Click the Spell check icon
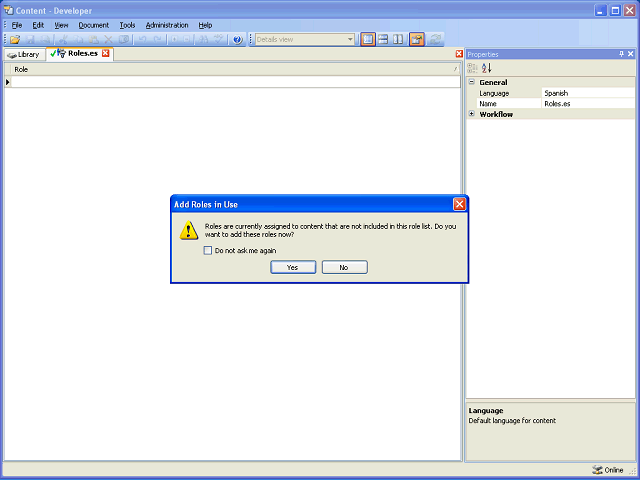 click(218, 40)
